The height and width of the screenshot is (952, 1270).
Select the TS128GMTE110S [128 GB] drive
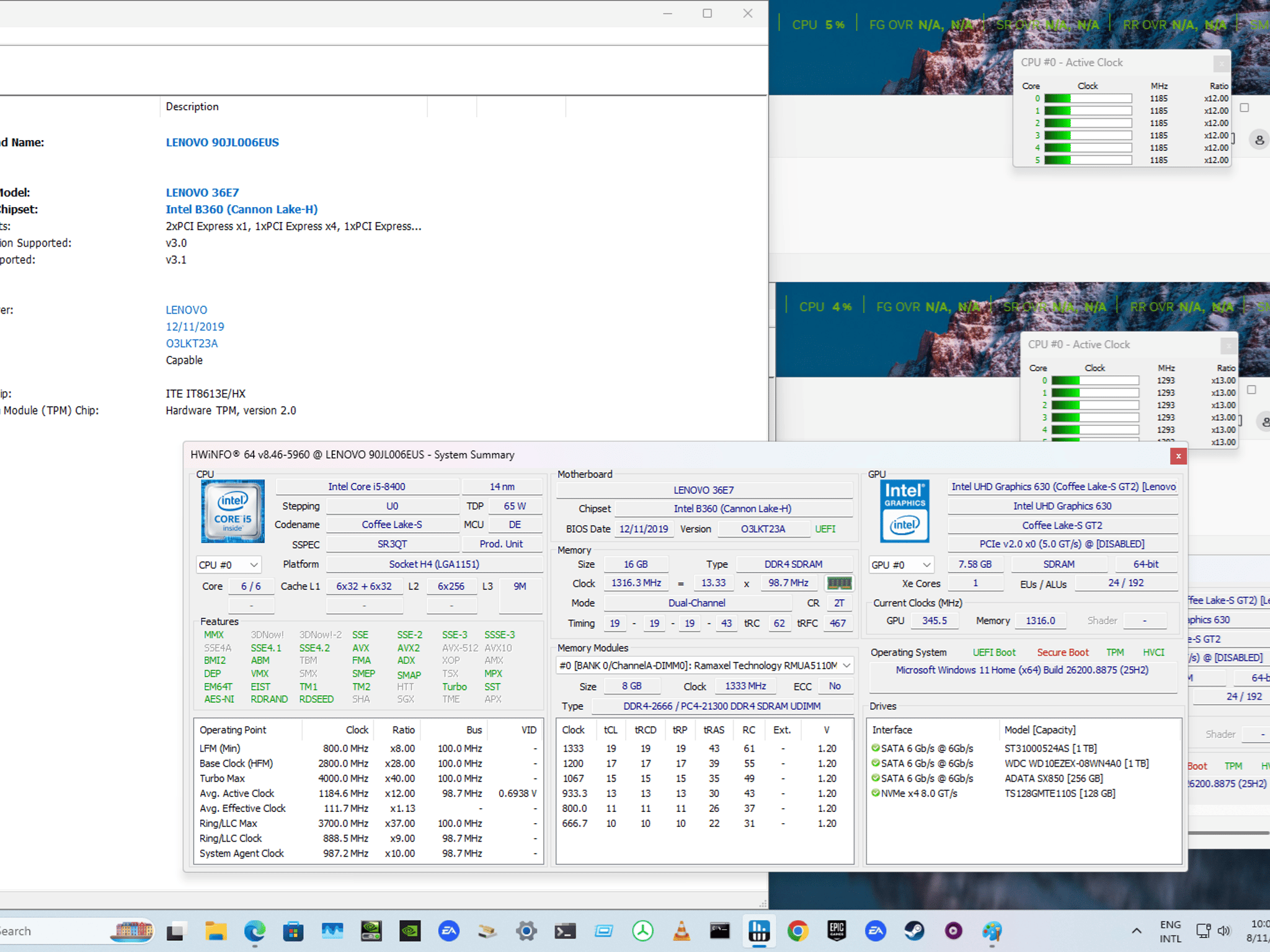(1060, 793)
